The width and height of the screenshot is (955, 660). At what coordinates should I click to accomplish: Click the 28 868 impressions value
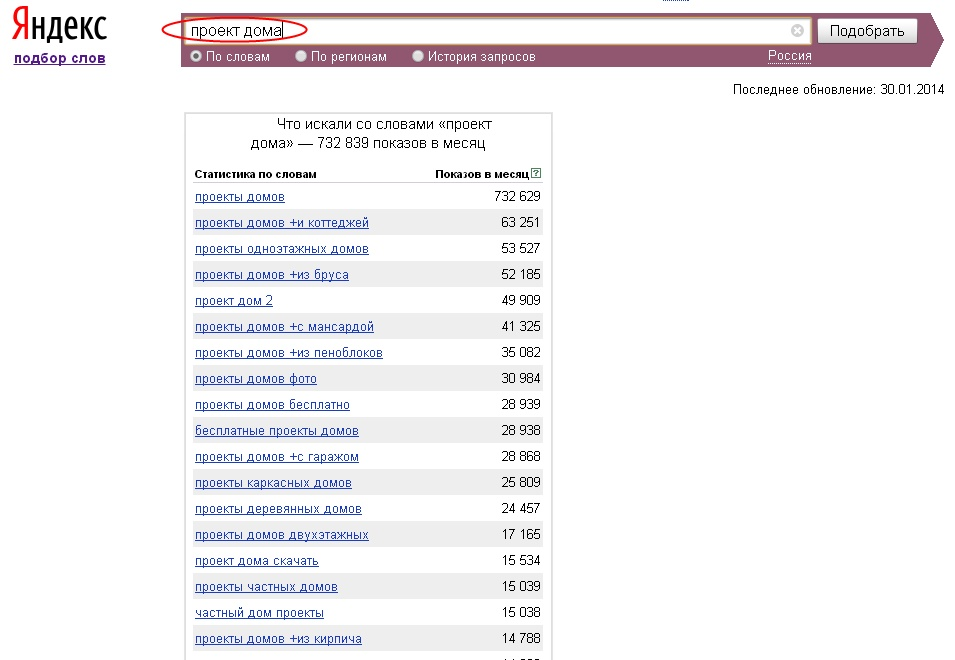(x=521, y=456)
